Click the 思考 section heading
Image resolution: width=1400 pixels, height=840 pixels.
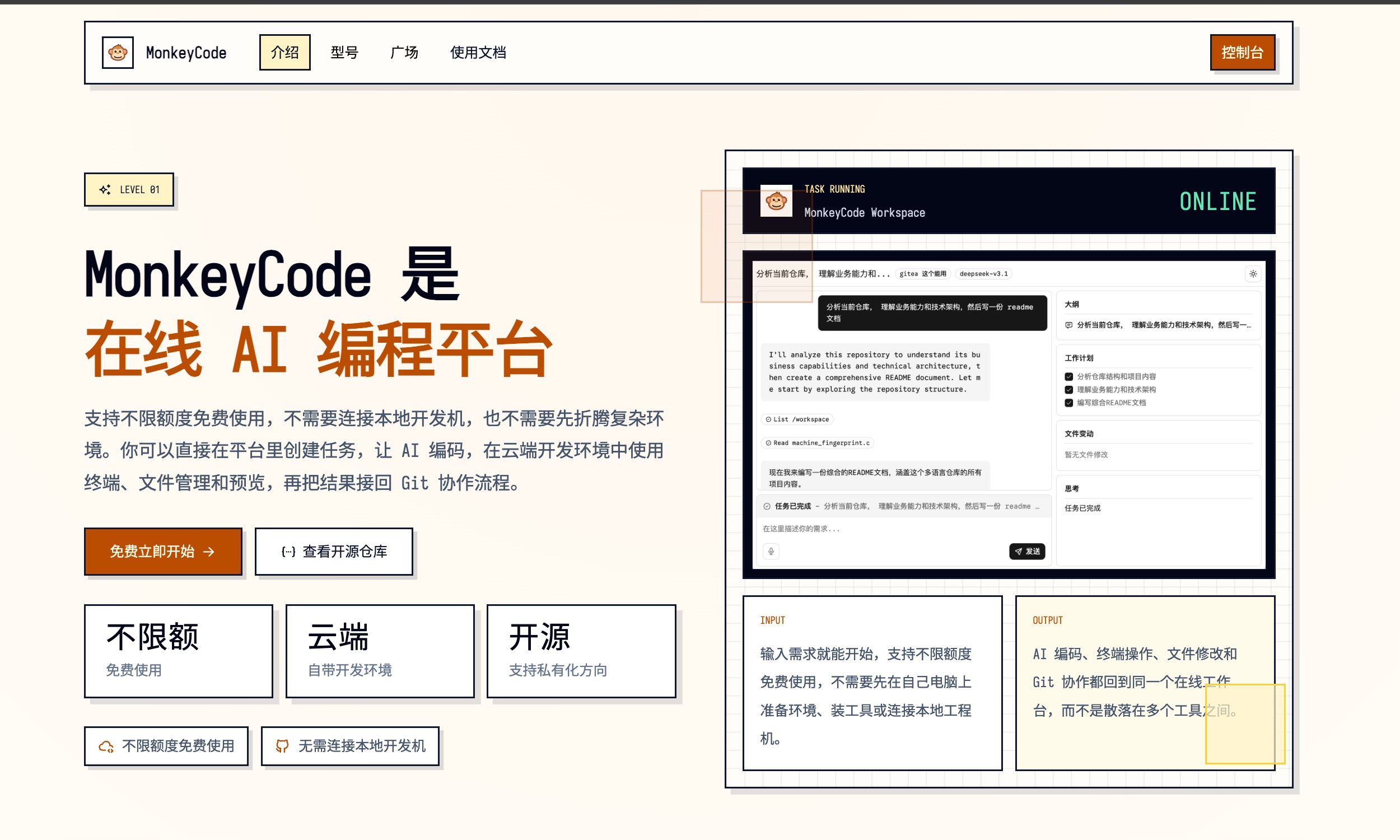pyautogui.click(x=1071, y=489)
